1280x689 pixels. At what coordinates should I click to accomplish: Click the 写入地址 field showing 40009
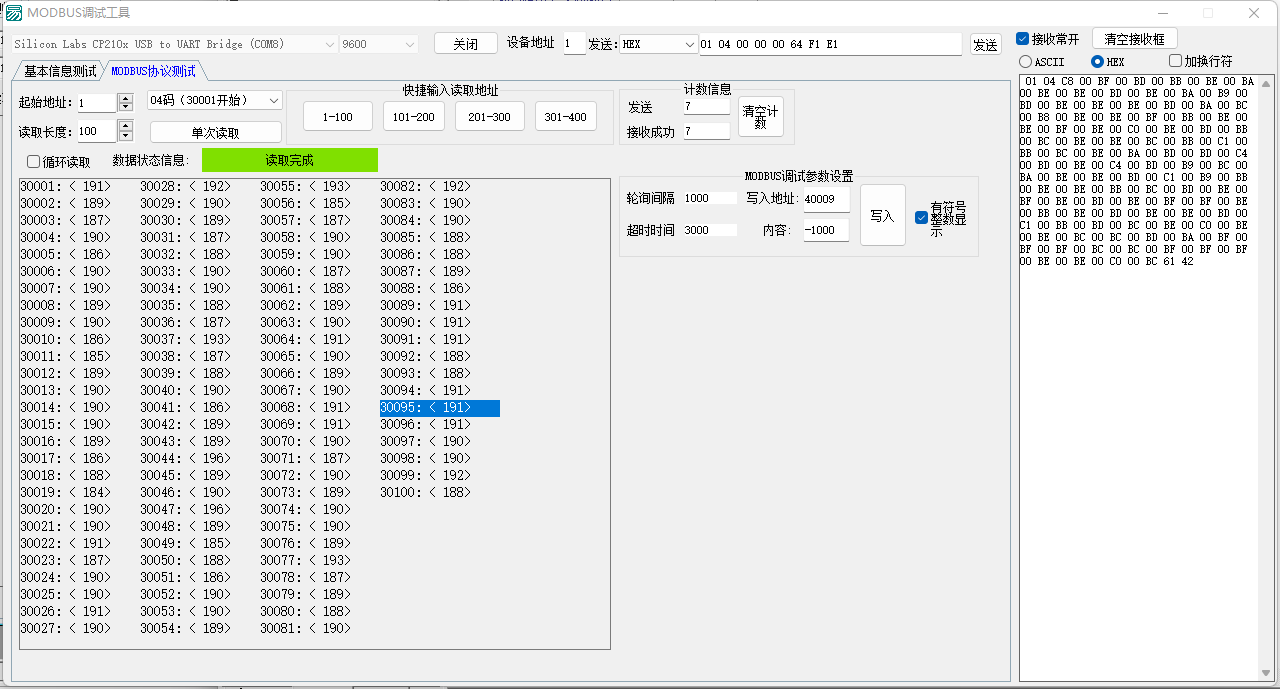coord(826,199)
